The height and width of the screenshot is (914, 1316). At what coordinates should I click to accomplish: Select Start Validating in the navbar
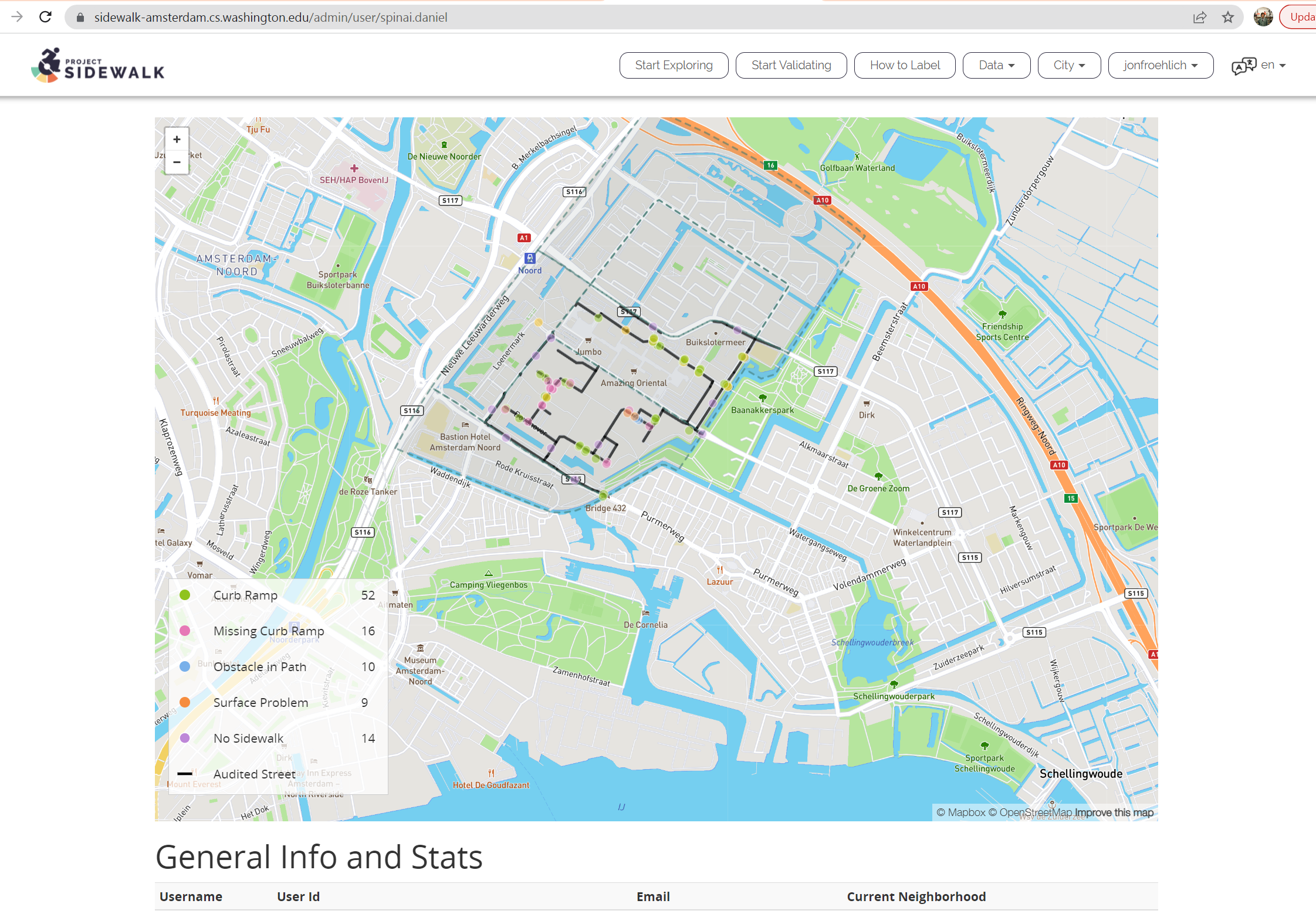(x=791, y=65)
